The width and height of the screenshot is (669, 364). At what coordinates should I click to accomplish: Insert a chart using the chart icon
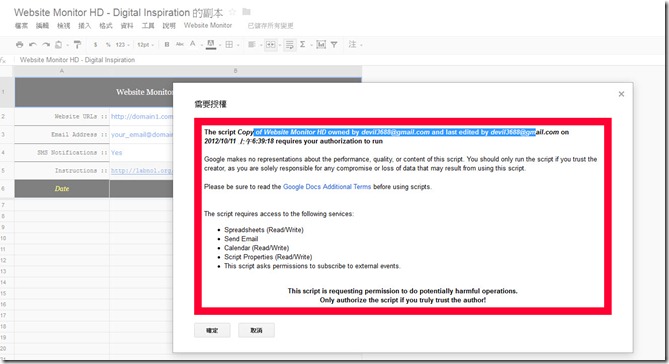(321, 44)
